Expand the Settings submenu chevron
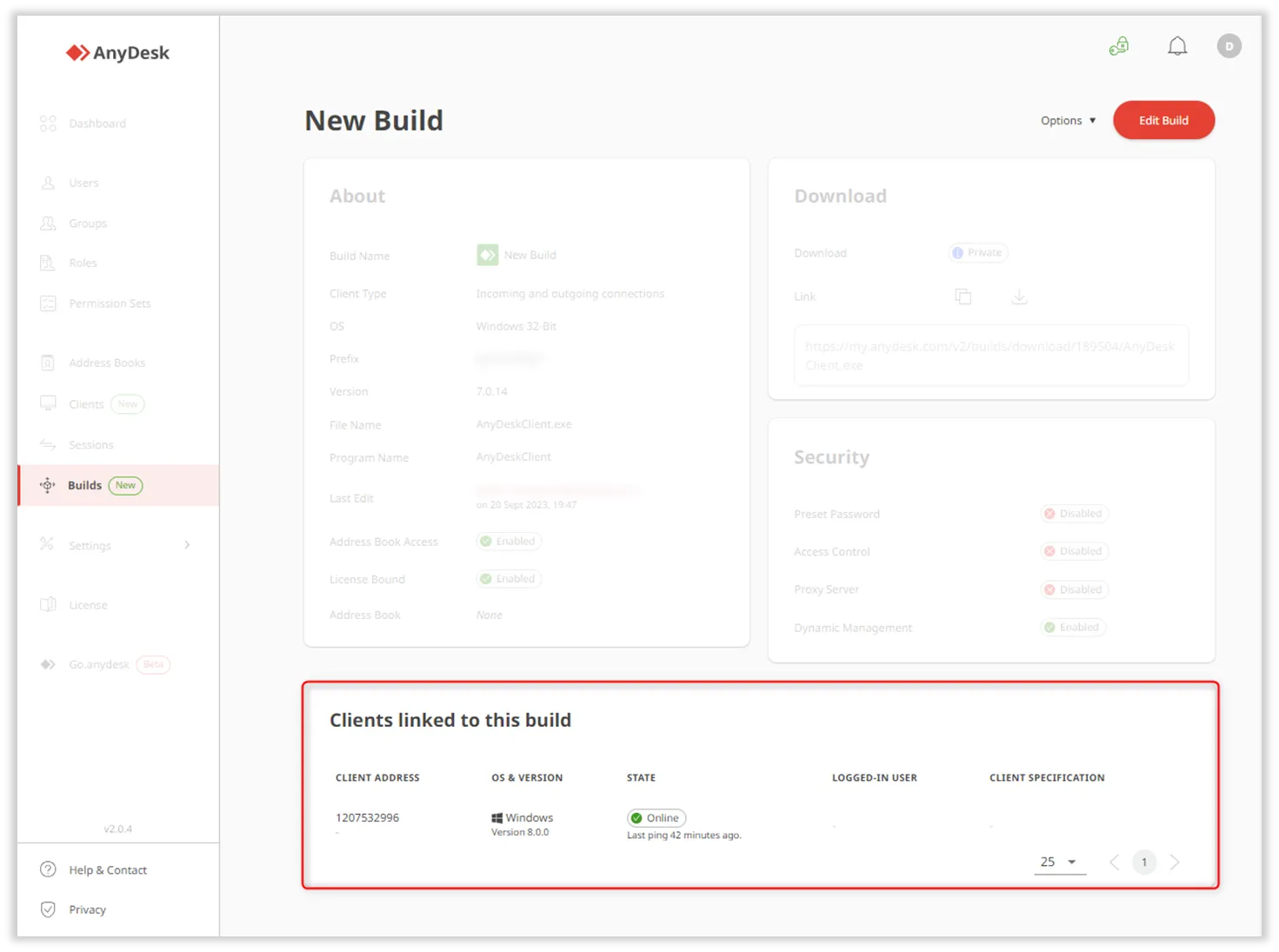1279x952 pixels. [187, 545]
